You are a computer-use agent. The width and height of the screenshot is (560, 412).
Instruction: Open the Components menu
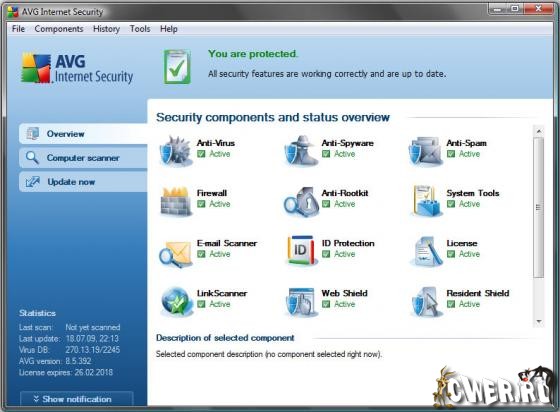(59, 29)
